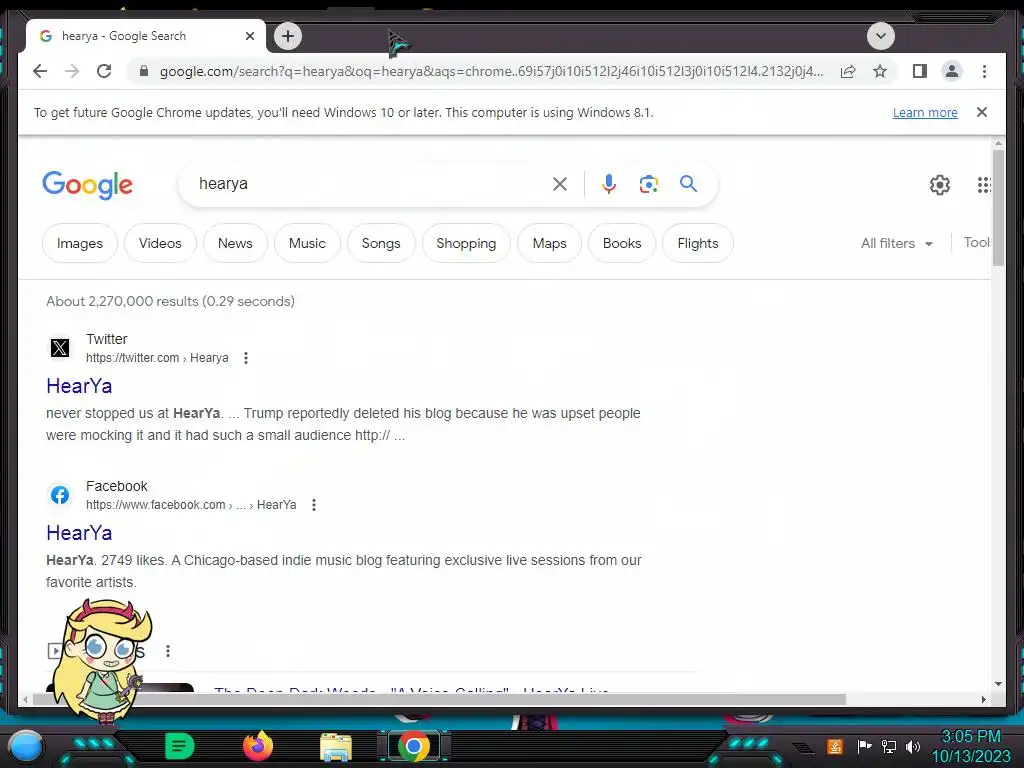Click the Twitter X favicon
1024x768 pixels.
pos(59,347)
